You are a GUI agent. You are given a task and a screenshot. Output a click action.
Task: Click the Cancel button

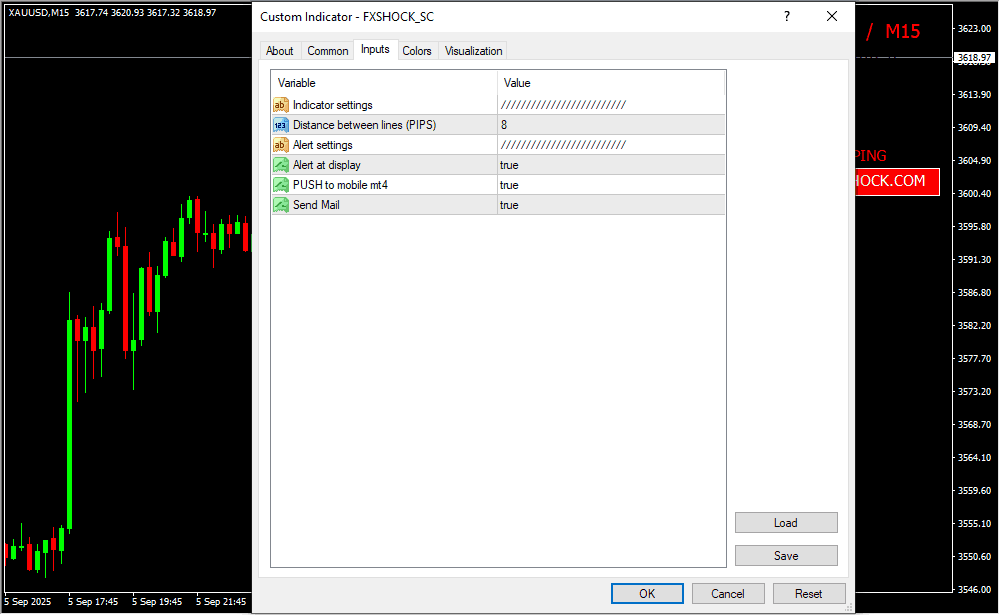pos(728,593)
